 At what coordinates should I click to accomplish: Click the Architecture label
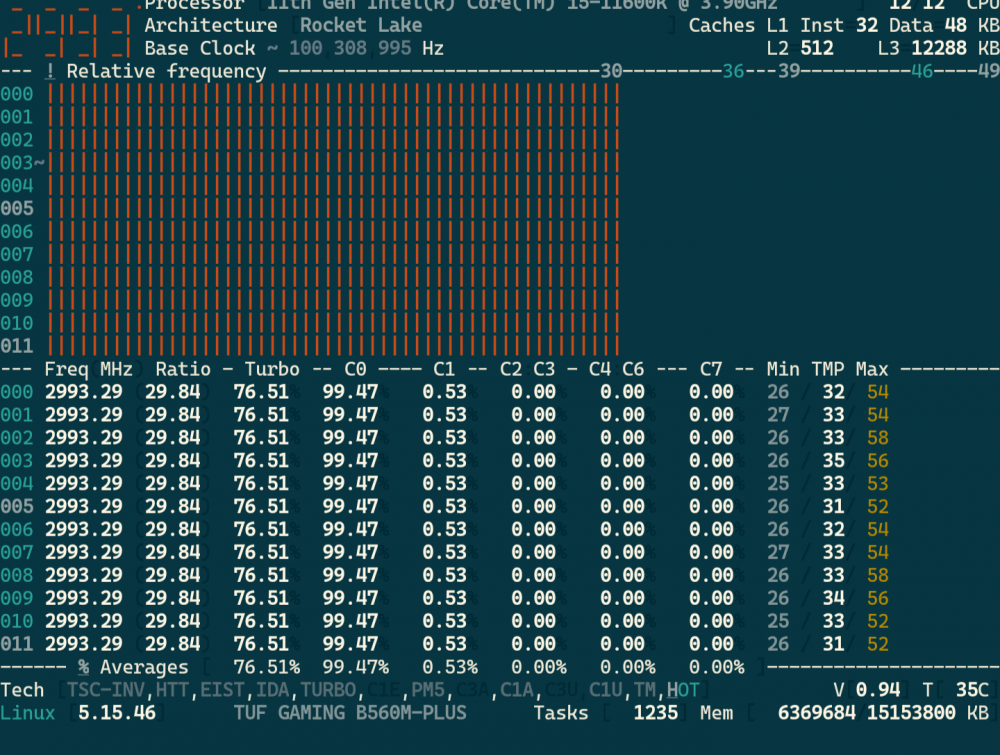210,26
